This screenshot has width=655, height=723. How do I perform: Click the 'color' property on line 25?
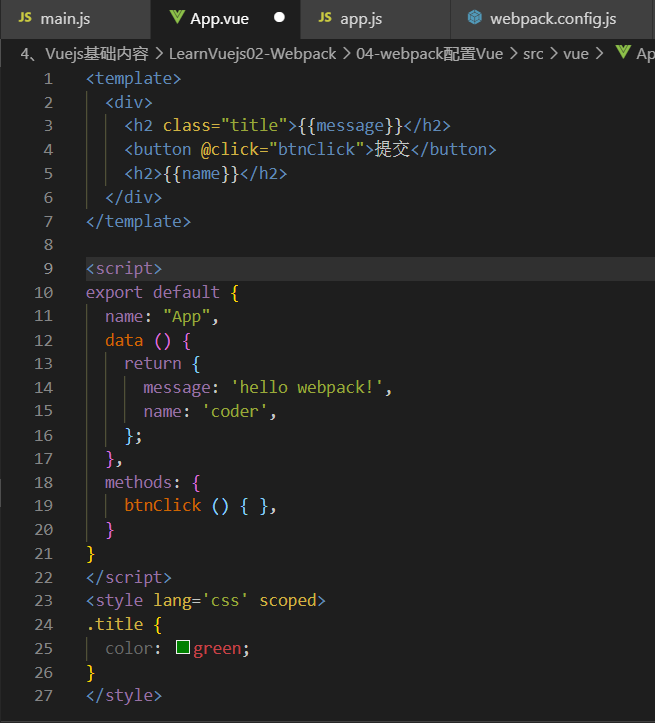click(129, 649)
